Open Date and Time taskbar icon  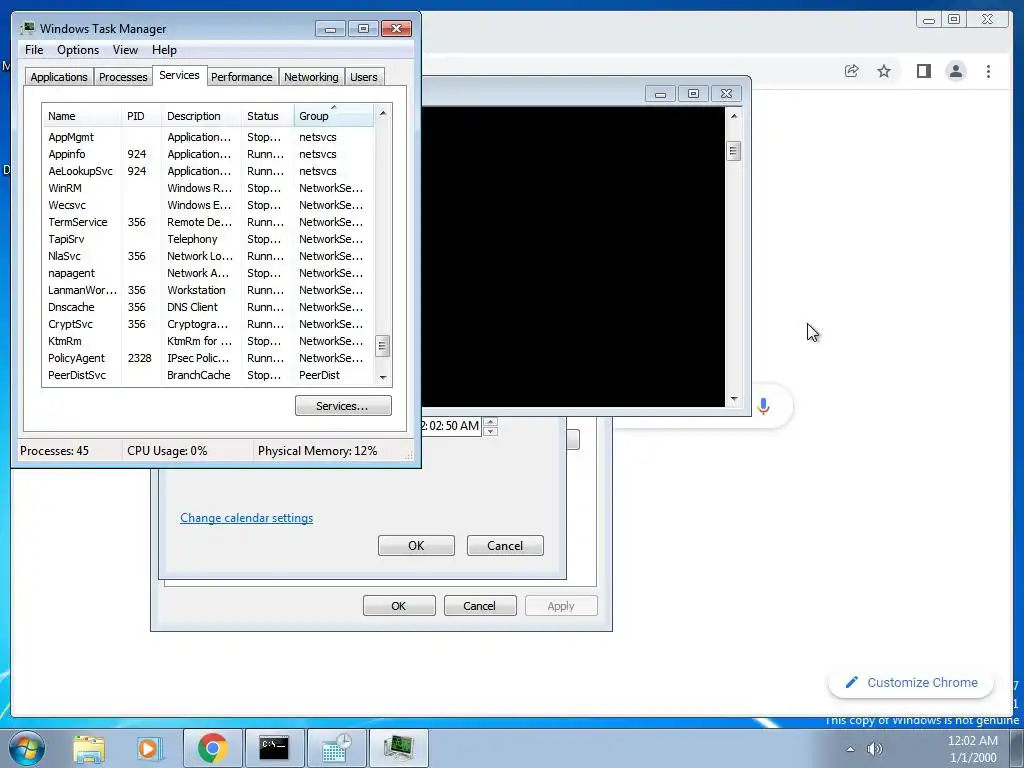pyautogui.click(x=336, y=748)
